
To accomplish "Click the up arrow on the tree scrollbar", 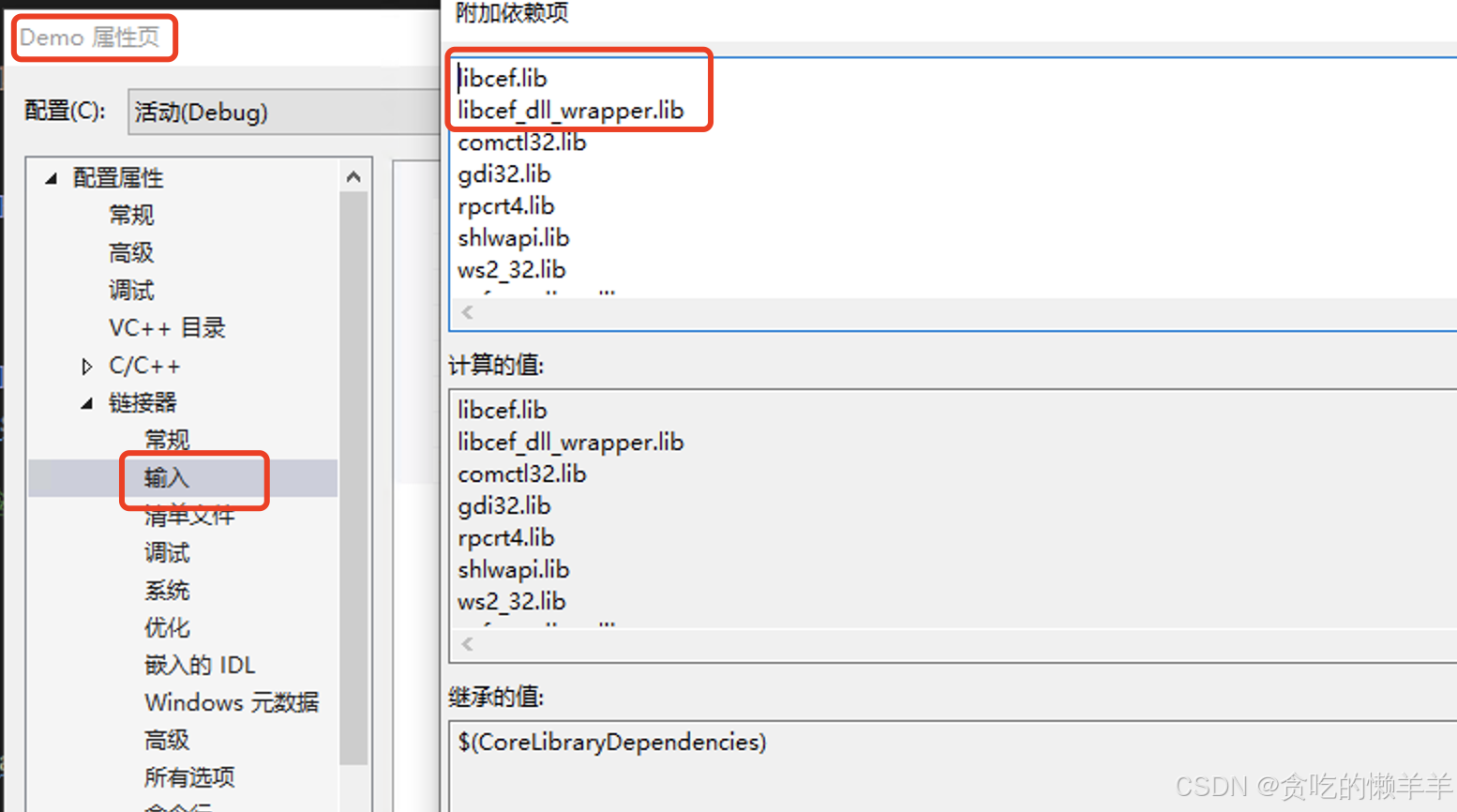I will [x=353, y=176].
